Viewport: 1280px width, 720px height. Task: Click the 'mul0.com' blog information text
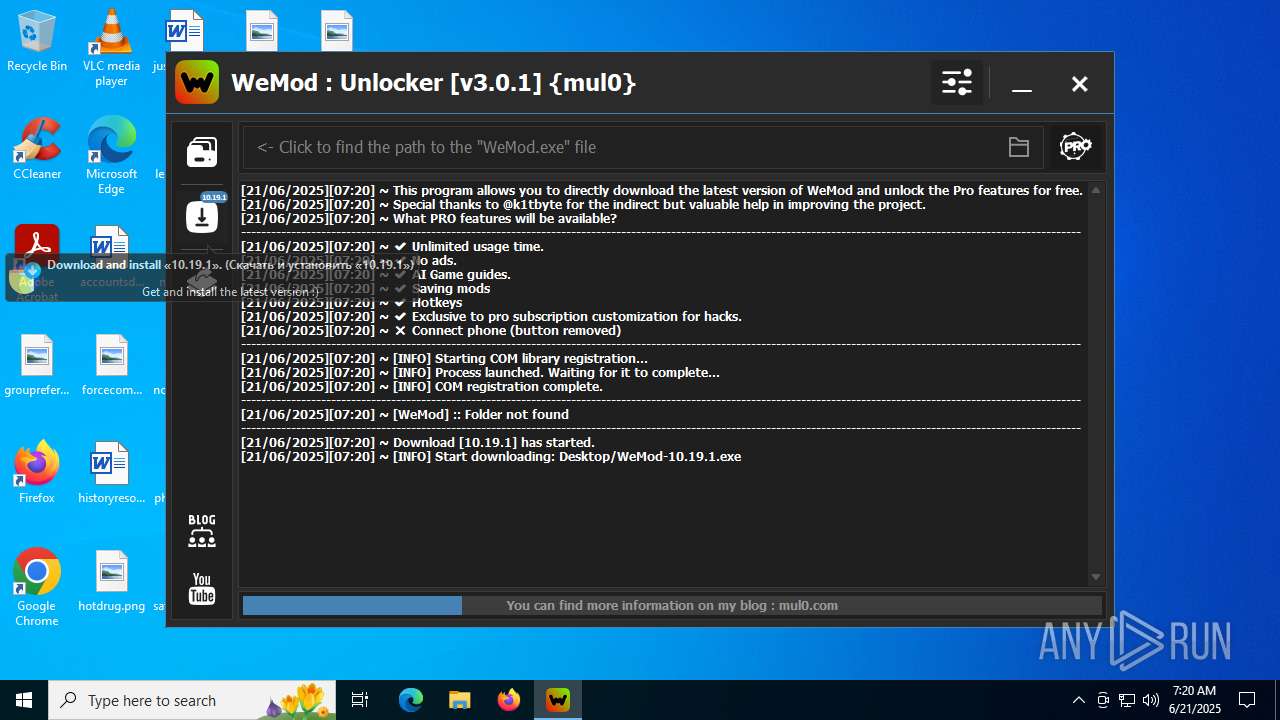click(x=672, y=605)
